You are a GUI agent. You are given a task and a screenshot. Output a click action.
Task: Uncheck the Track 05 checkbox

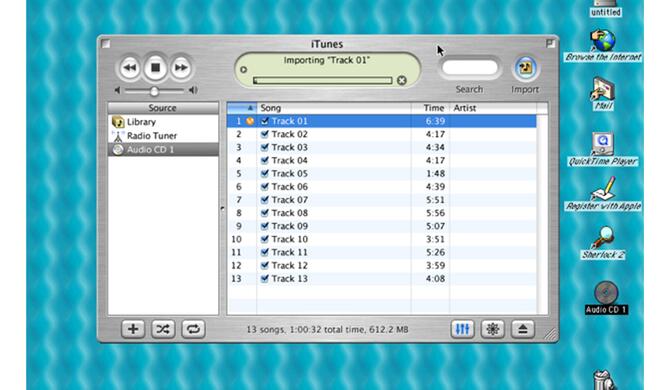[x=264, y=173]
